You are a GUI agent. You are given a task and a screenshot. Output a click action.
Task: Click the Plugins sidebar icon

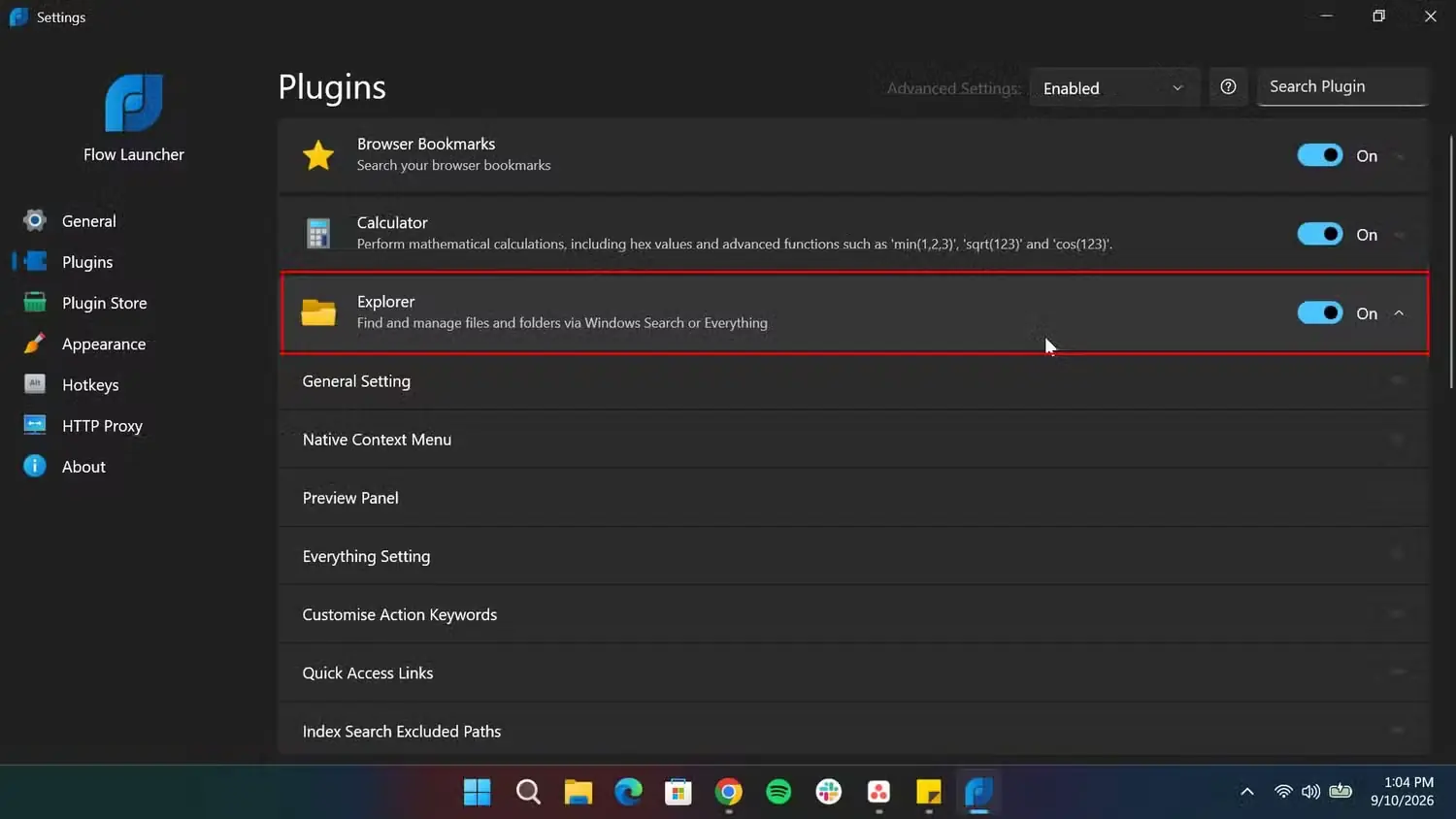click(35, 261)
